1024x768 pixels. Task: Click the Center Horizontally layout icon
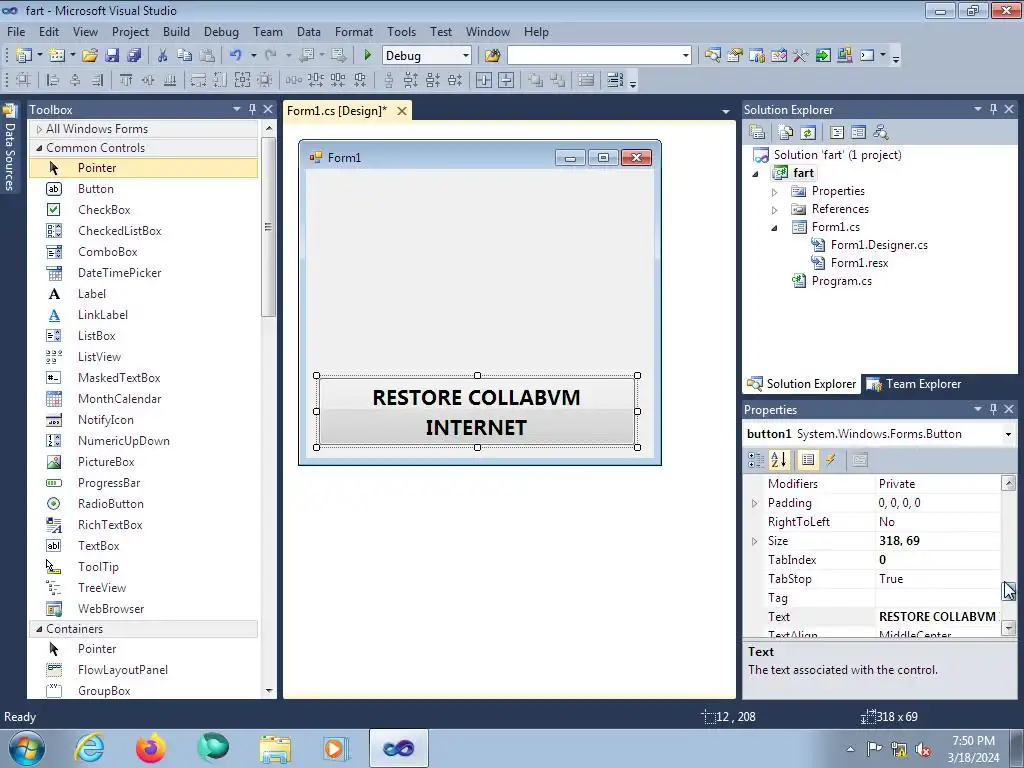(x=484, y=80)
